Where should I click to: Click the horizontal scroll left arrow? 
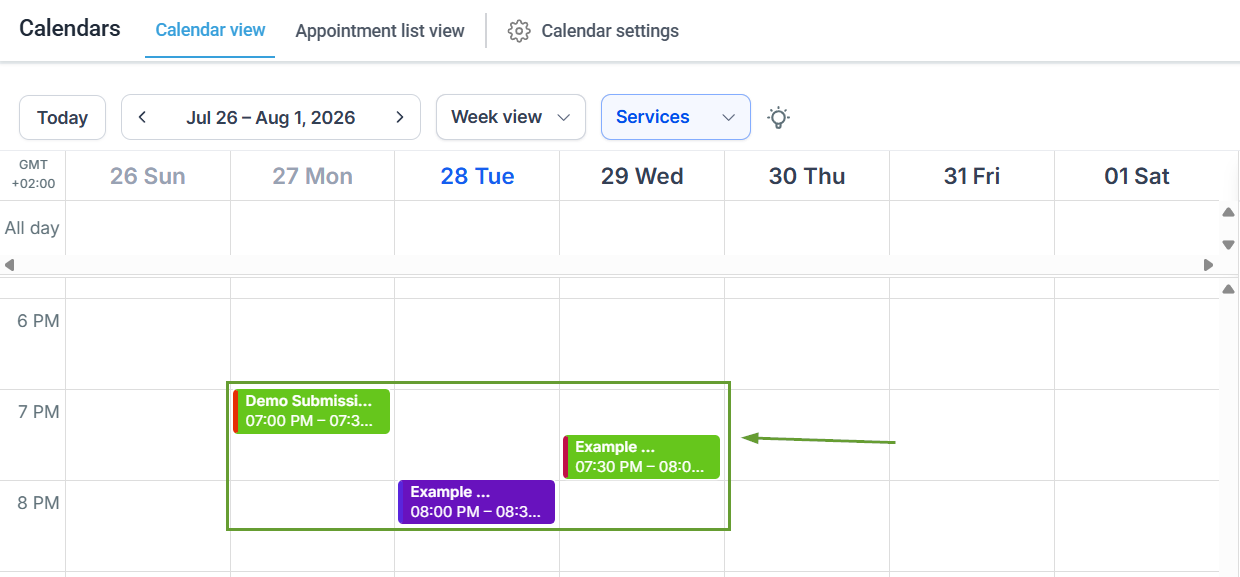pos(9,265)
